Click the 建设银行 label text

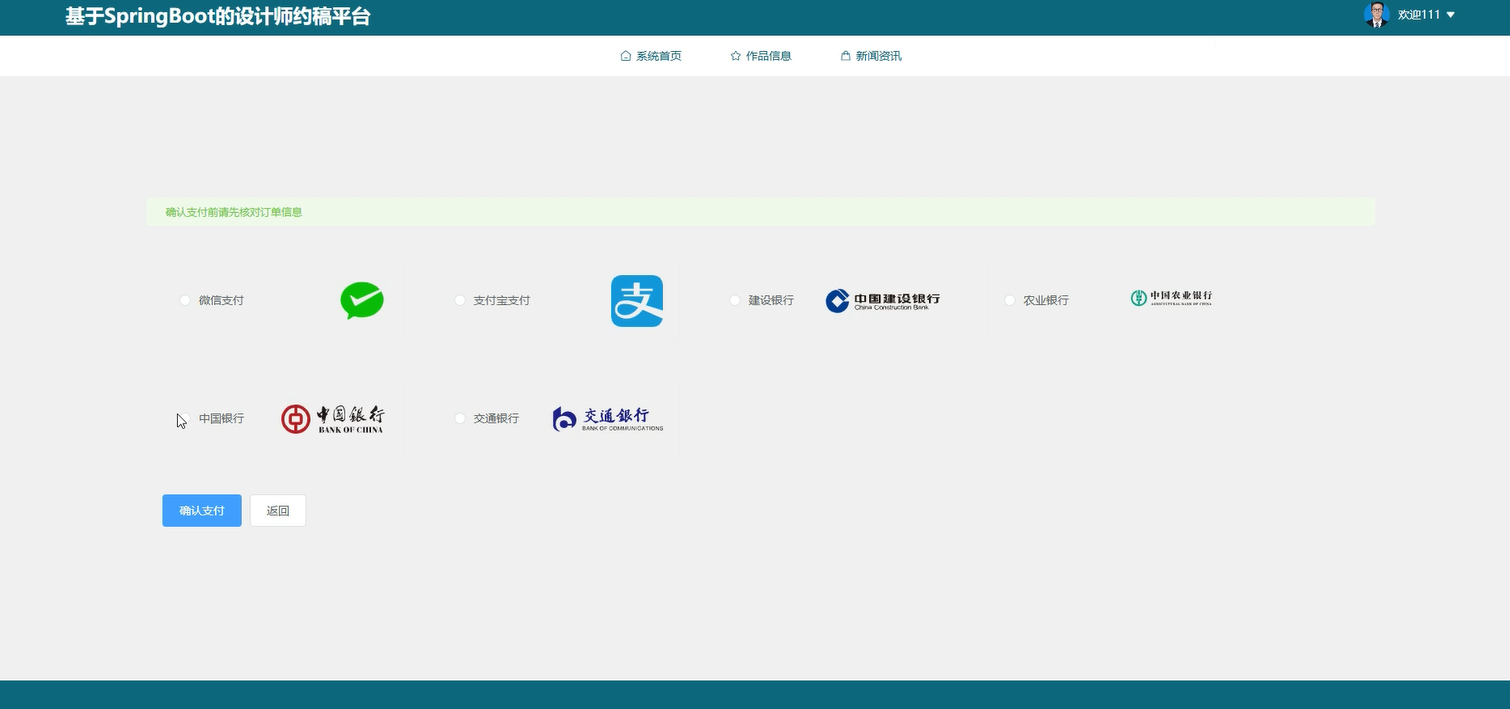tap(771, 300)
